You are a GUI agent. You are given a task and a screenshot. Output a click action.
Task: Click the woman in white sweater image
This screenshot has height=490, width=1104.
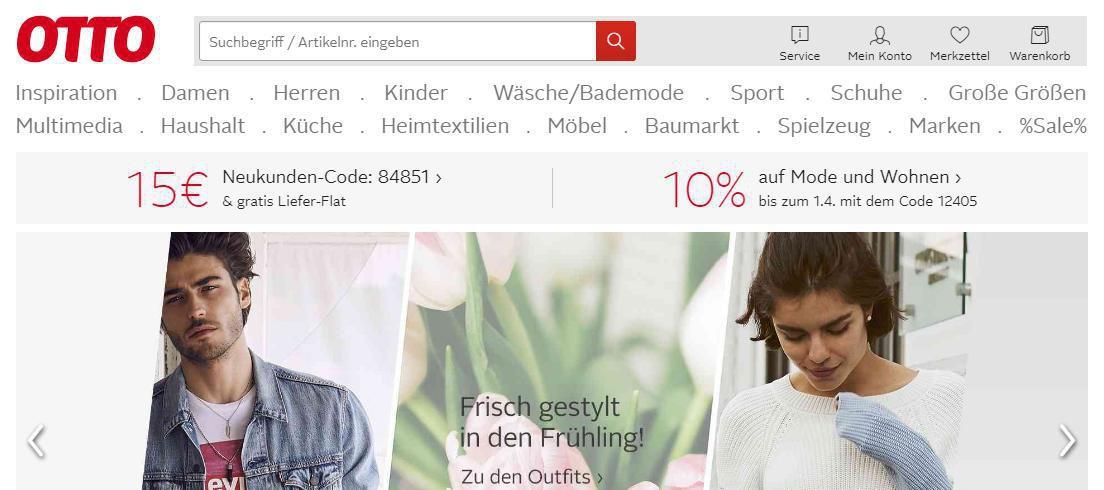click(x=838, y=361)
